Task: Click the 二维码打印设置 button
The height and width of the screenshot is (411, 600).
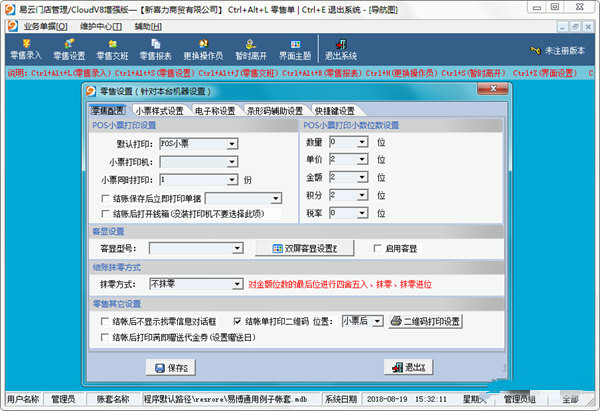Action: click(426, 321)
